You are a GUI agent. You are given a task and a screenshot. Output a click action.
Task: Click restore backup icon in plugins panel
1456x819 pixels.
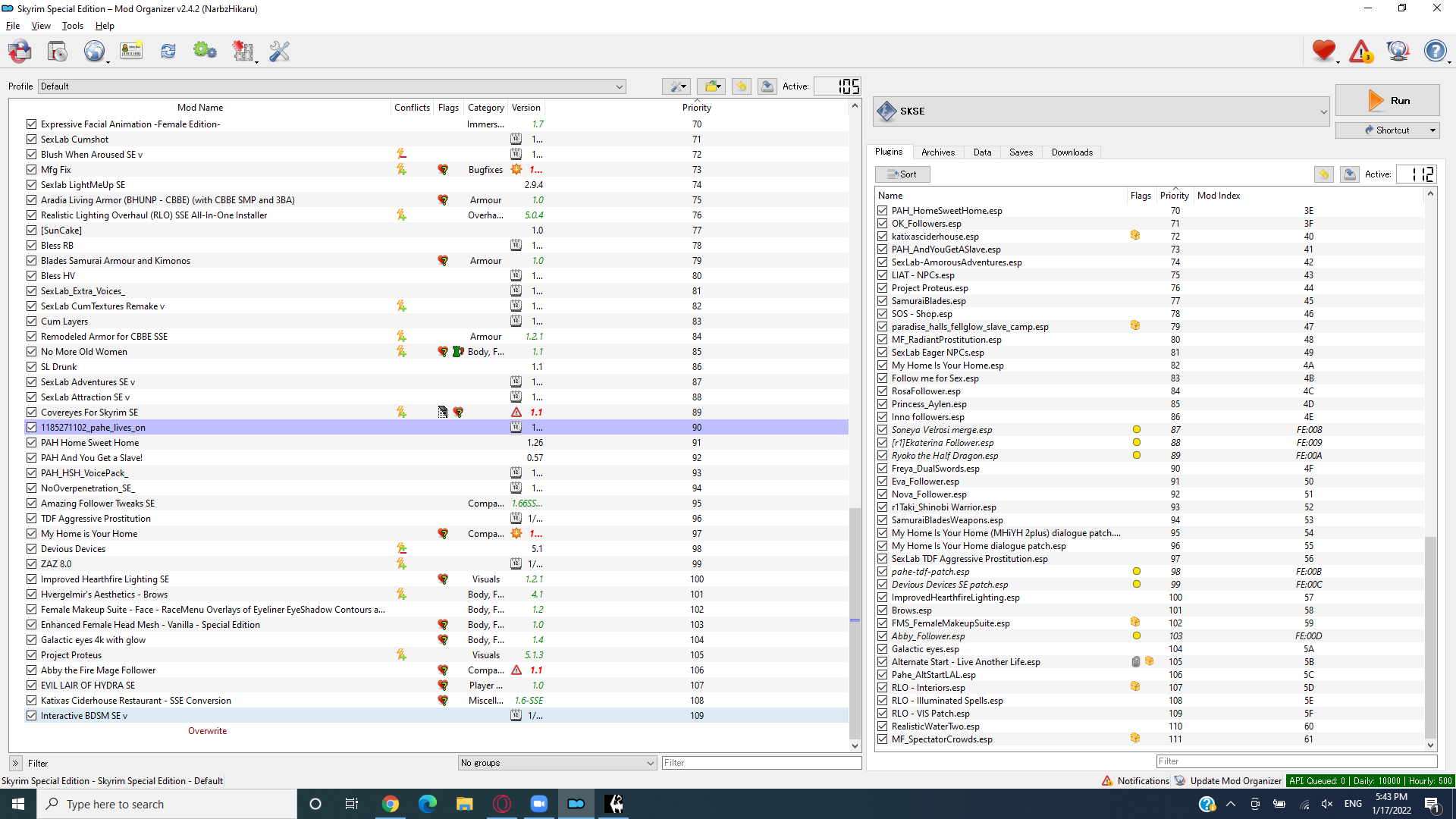tap(1324, 174)
